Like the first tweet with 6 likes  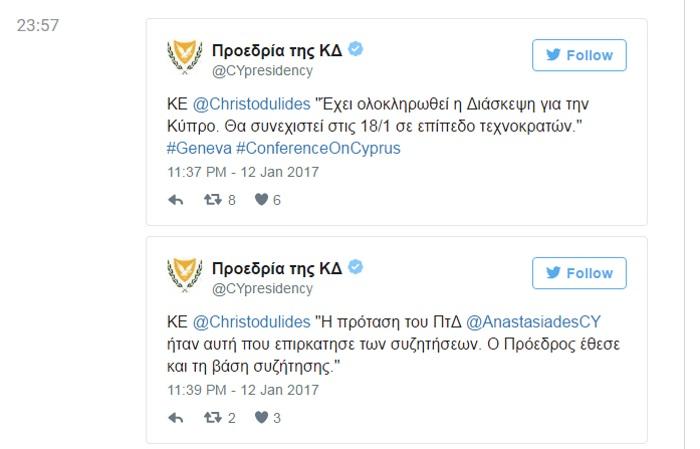[x=261, y=200]
